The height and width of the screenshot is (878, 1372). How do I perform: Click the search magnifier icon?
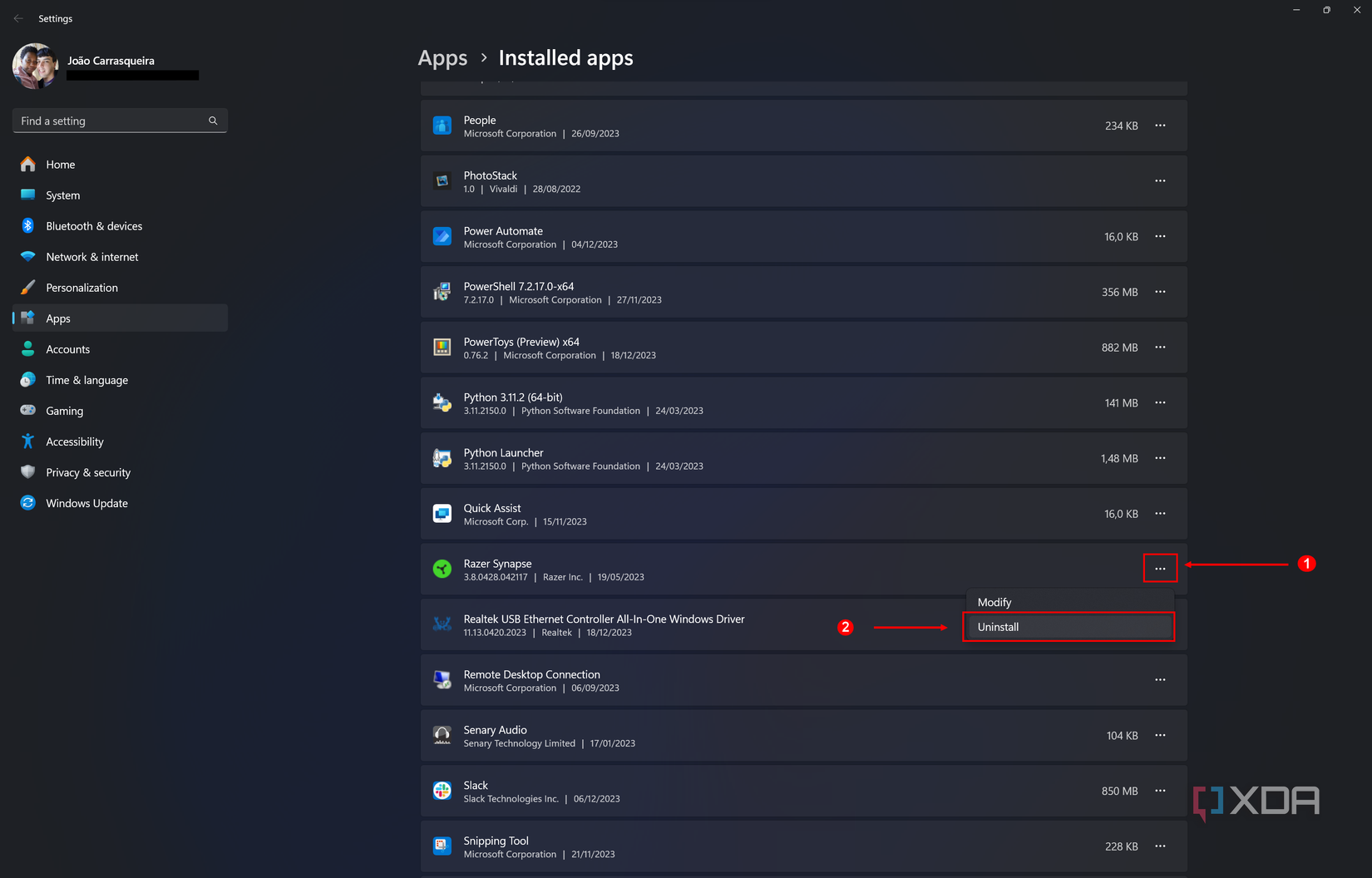tap(213, 121)
